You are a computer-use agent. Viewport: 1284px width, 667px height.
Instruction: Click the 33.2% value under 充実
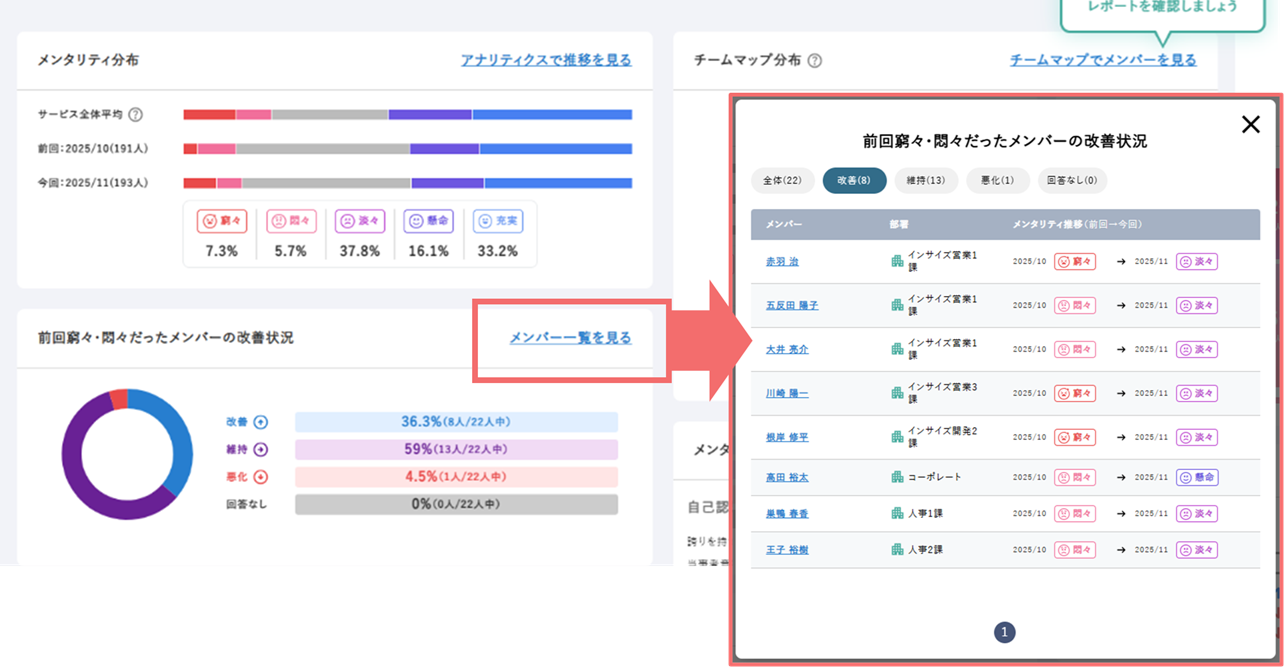click(x=498, y=251)
